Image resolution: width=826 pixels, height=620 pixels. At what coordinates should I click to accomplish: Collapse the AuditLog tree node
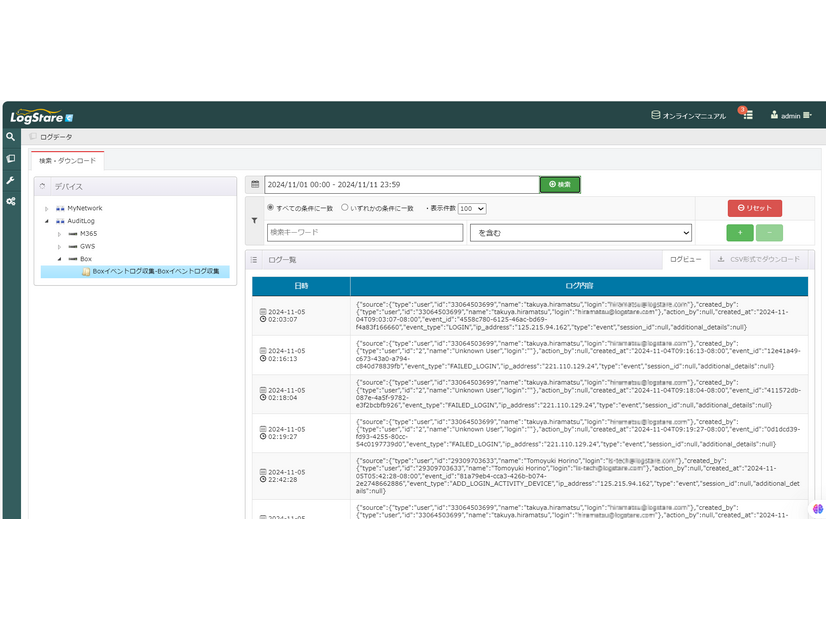(x=46, y=221)
